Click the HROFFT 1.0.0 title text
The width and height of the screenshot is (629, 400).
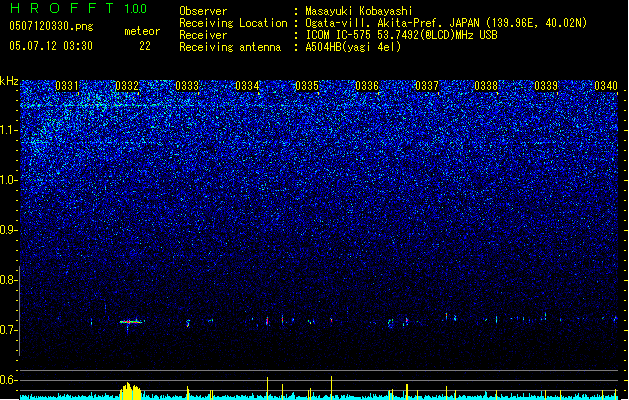(78, 8)
